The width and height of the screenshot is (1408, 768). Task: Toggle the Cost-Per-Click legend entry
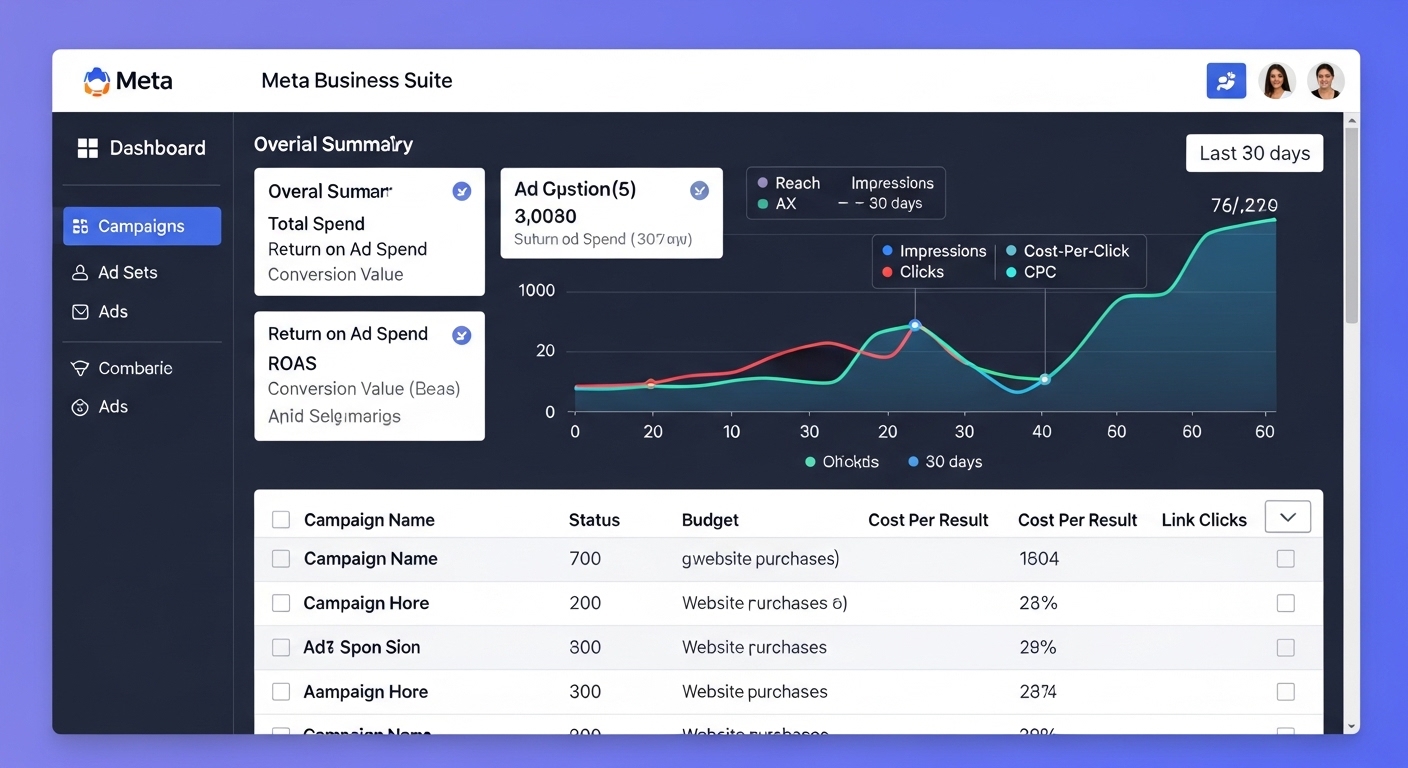pyautogui.click(x=1067, y=251)
